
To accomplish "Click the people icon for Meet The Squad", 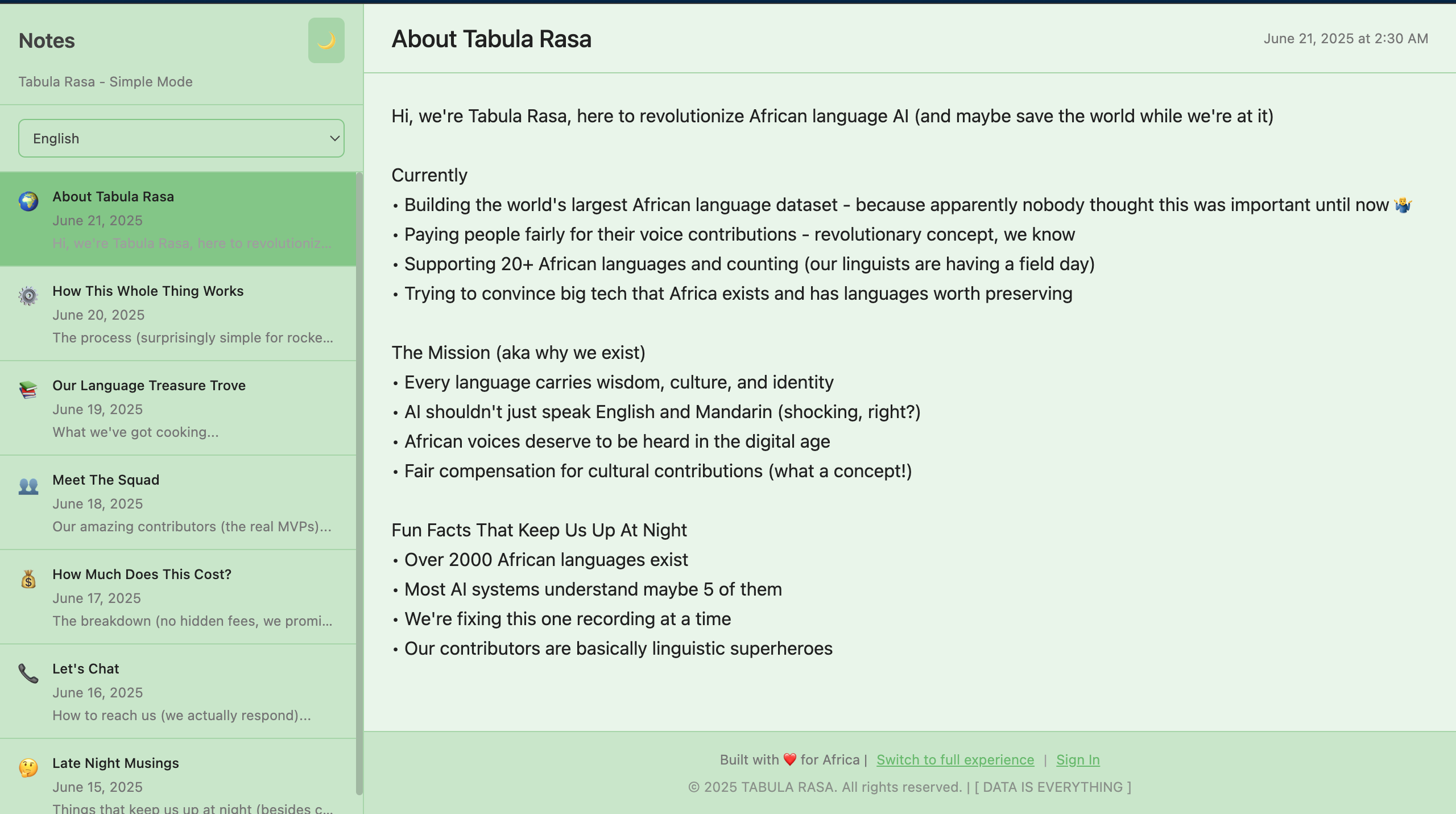I will (x=28, y=485).
